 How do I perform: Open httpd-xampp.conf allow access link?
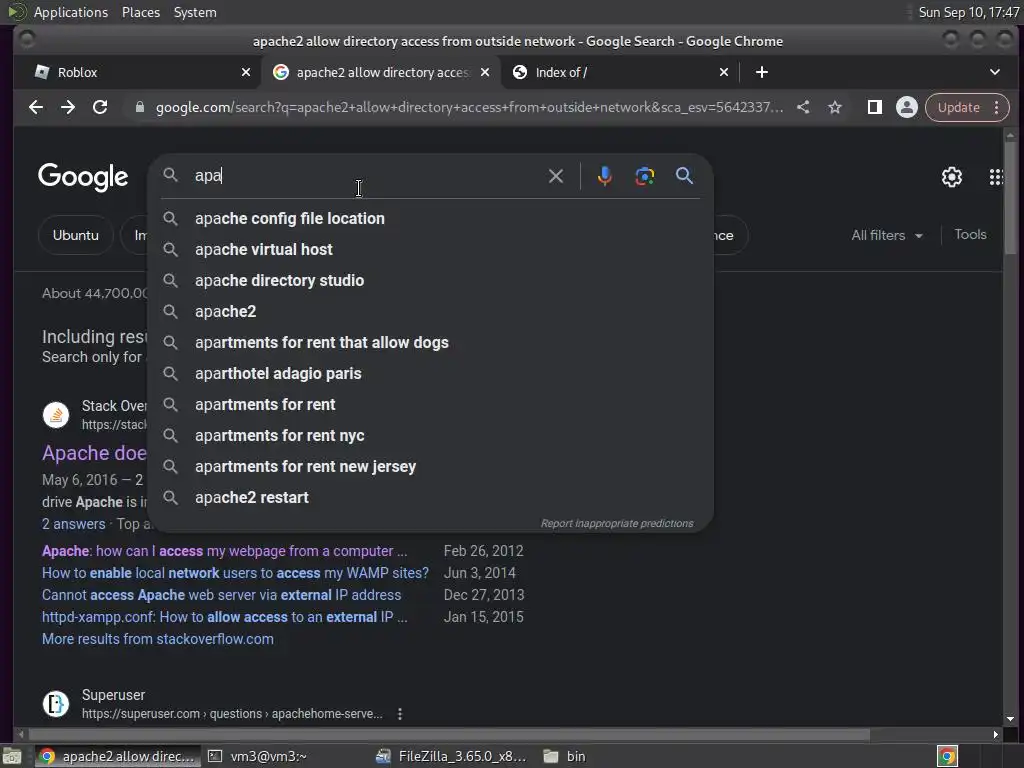pos(225,617)
